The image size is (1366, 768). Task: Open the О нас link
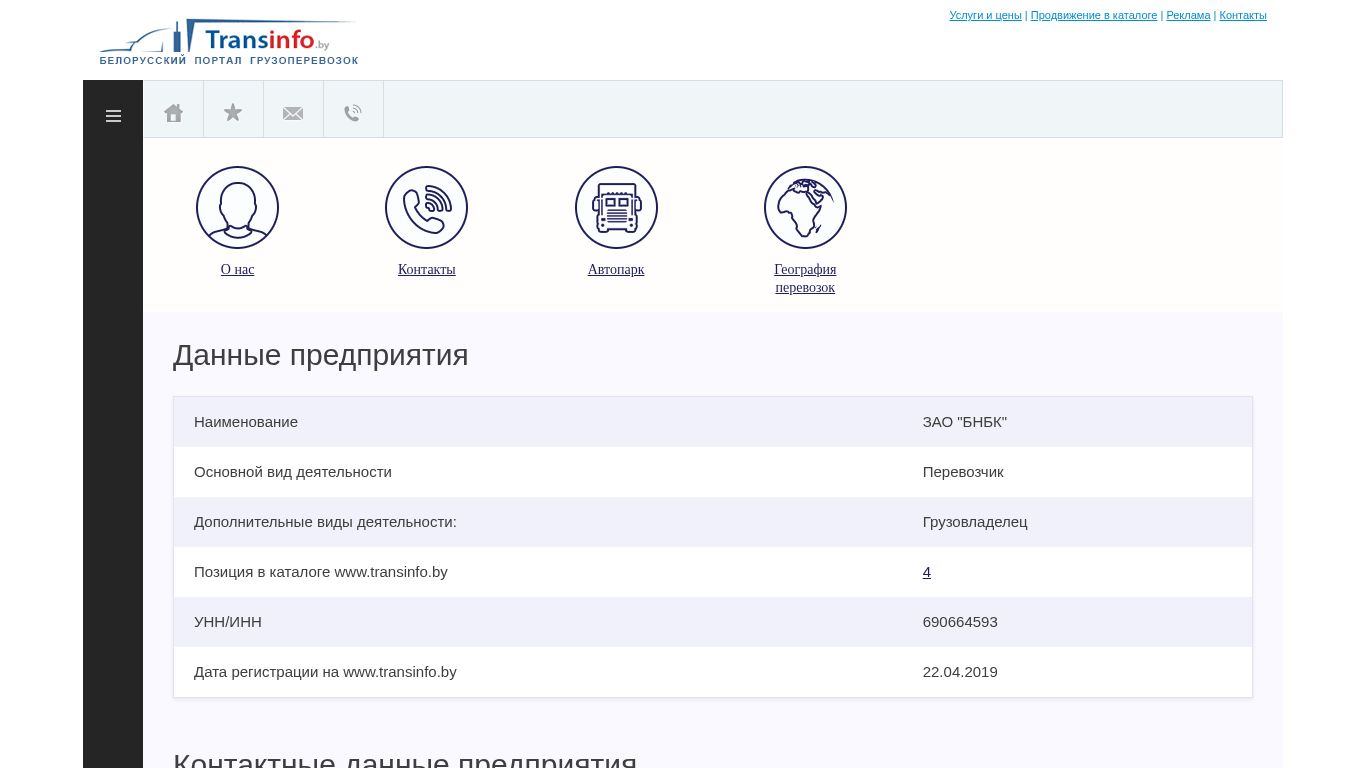237,269
